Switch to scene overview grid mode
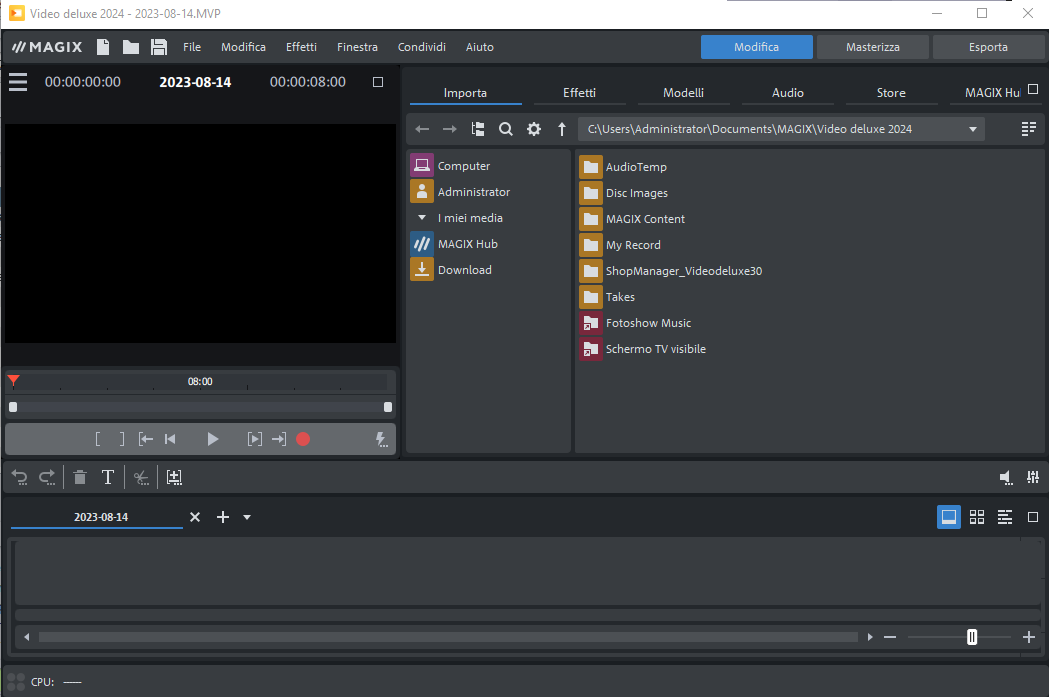 [x=977, y=517]
